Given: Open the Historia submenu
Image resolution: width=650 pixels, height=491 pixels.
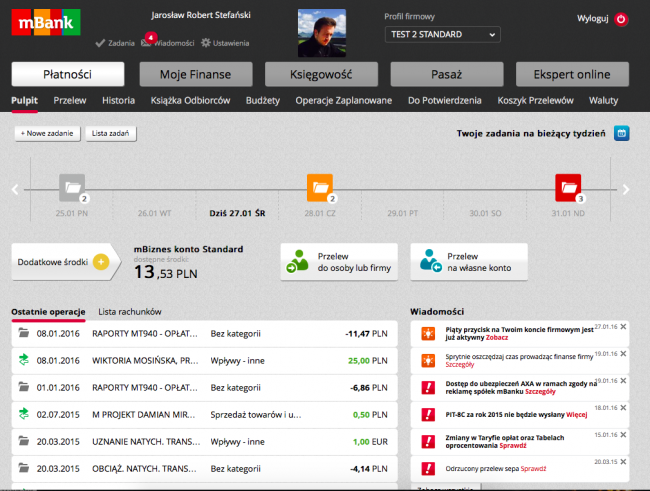Looking at the screenshot, I should pos(119,100).
